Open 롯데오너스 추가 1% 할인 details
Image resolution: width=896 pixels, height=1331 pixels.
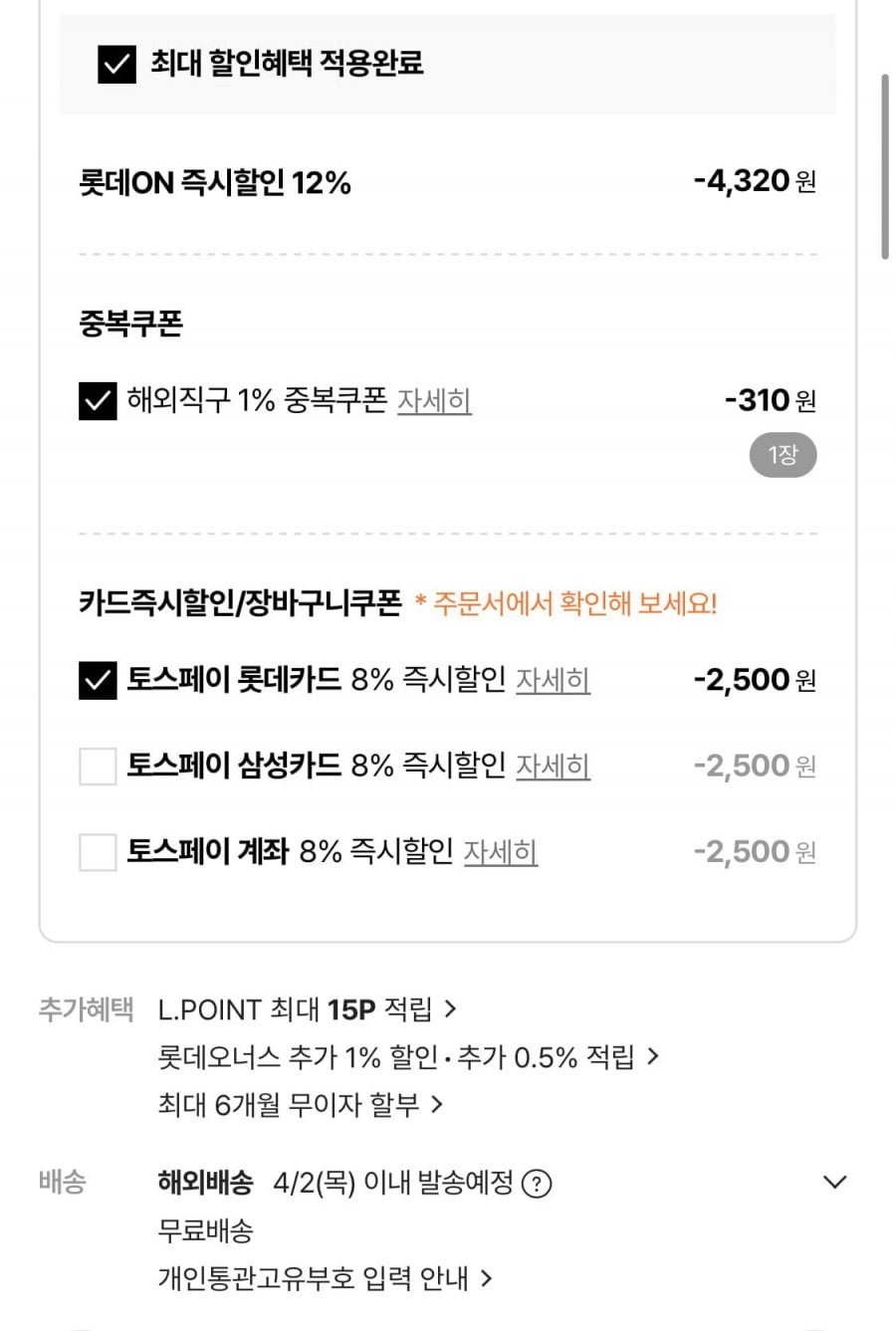point(408,1056)
